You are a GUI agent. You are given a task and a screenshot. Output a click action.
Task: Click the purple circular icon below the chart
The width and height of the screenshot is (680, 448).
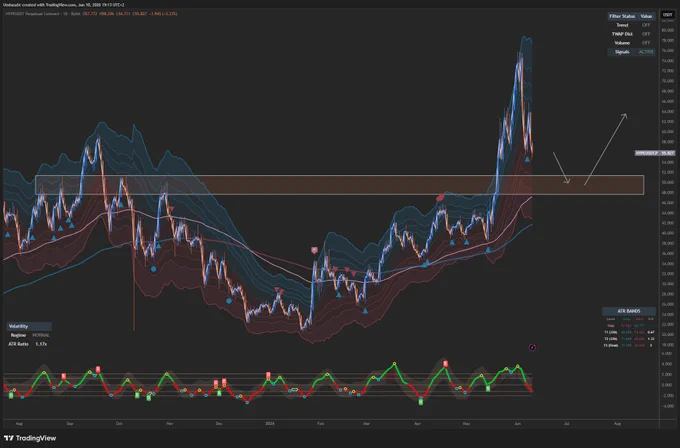pos(532,347)
